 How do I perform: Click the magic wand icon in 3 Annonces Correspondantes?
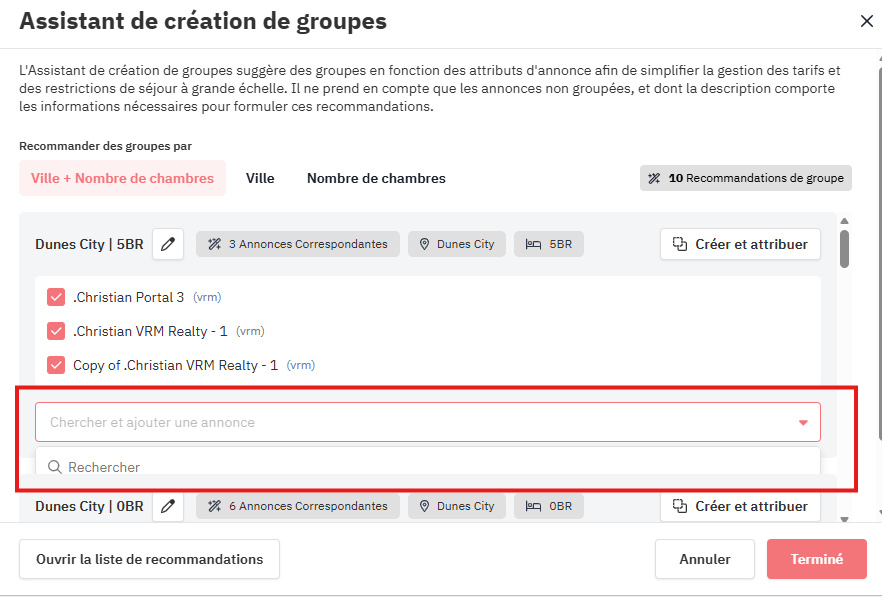click(x=214, y=244)
